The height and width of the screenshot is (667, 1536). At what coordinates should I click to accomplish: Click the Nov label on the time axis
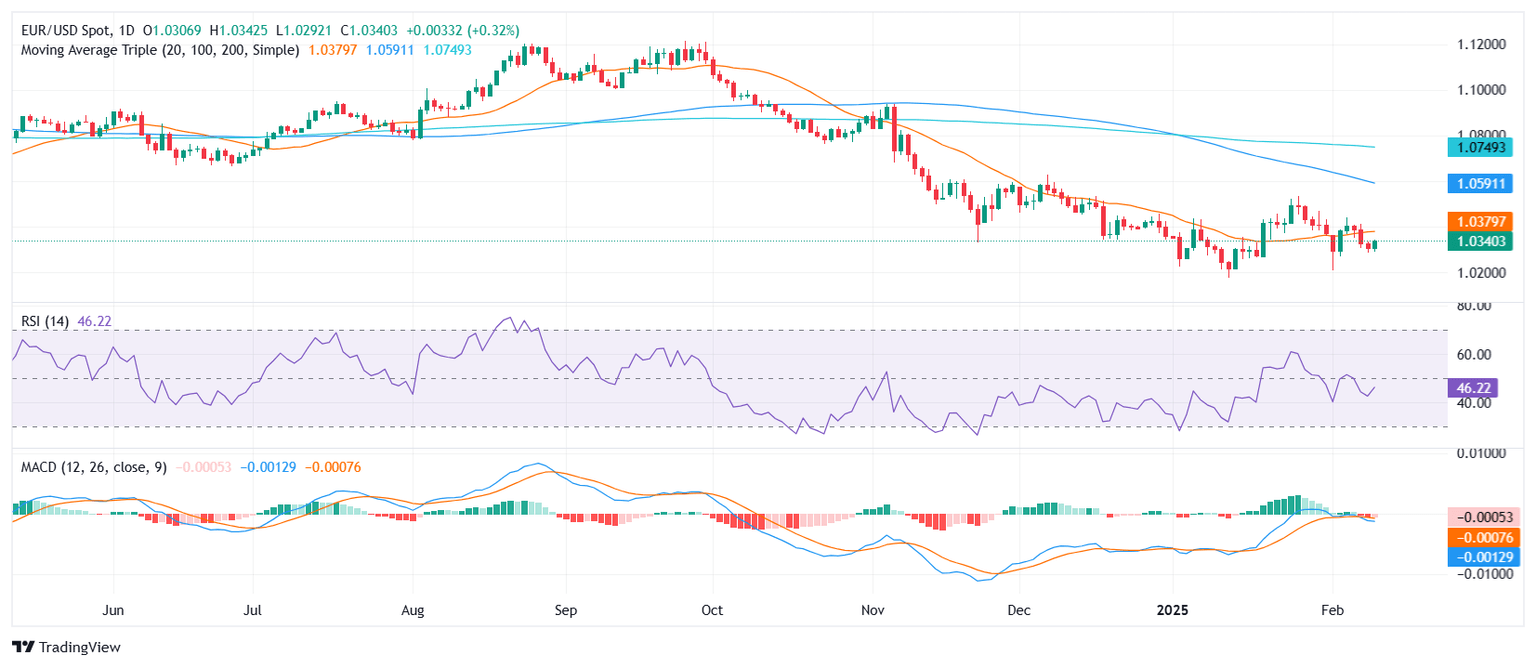[x=873, y=608]
